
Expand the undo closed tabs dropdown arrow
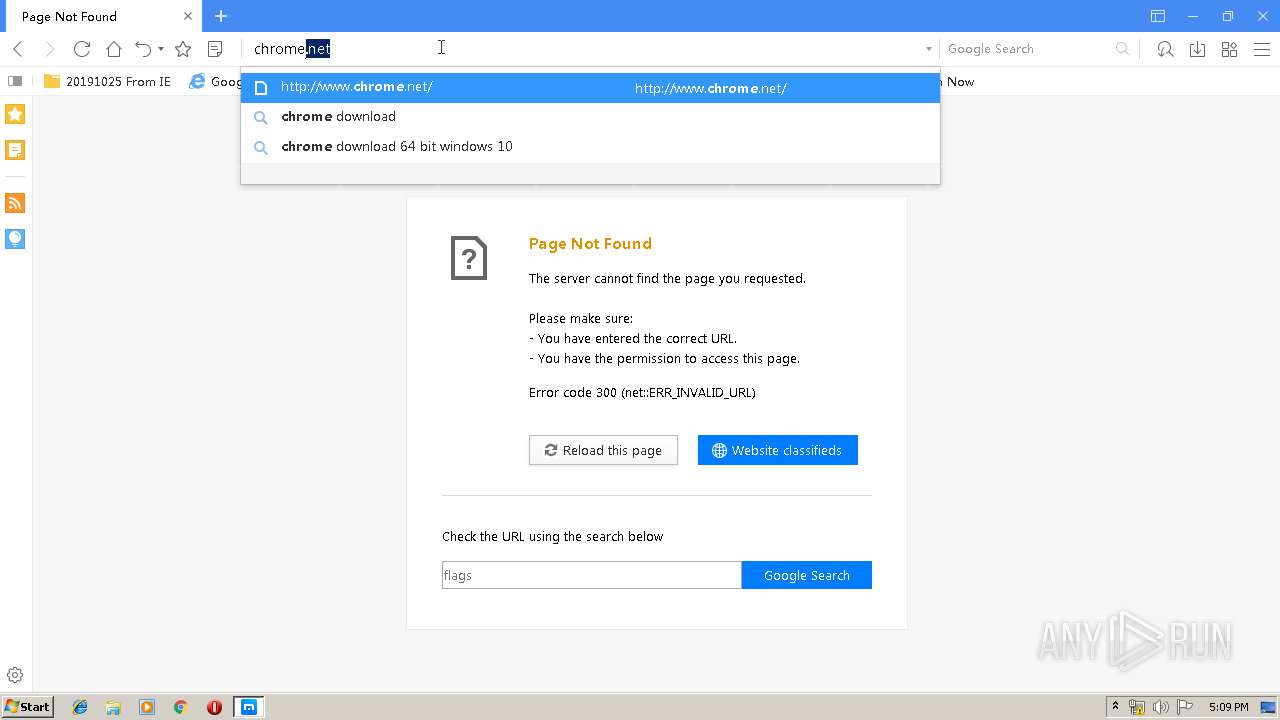pos(161,49)
